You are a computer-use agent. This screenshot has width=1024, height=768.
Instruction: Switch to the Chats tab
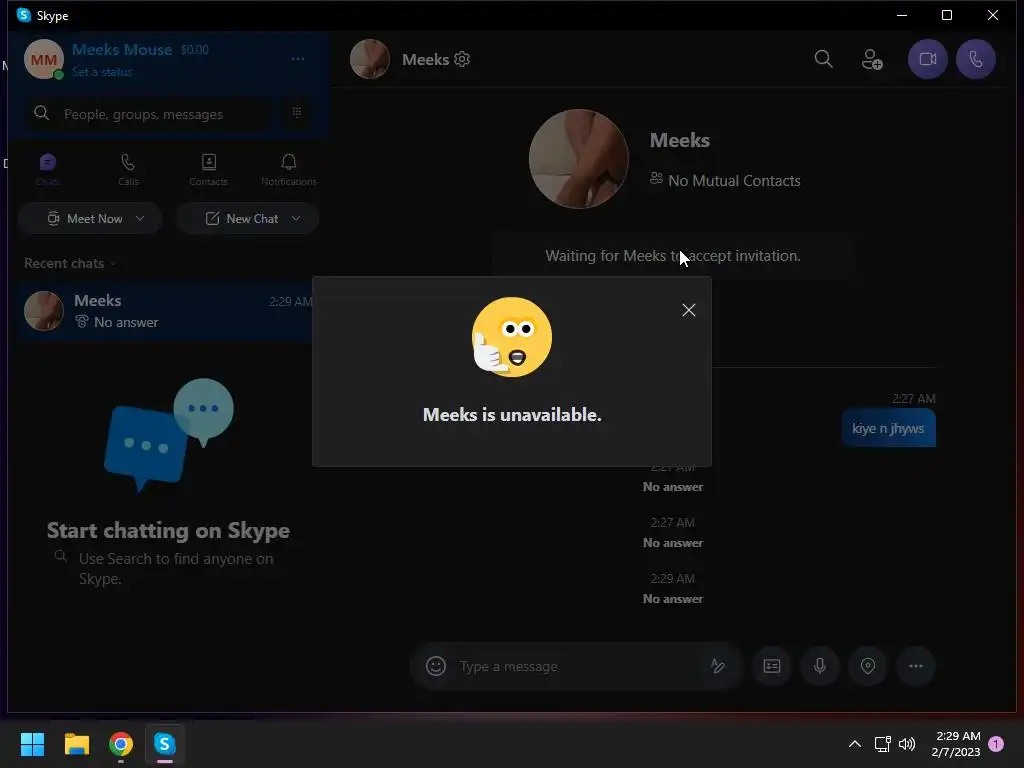(x=48, y=169)
